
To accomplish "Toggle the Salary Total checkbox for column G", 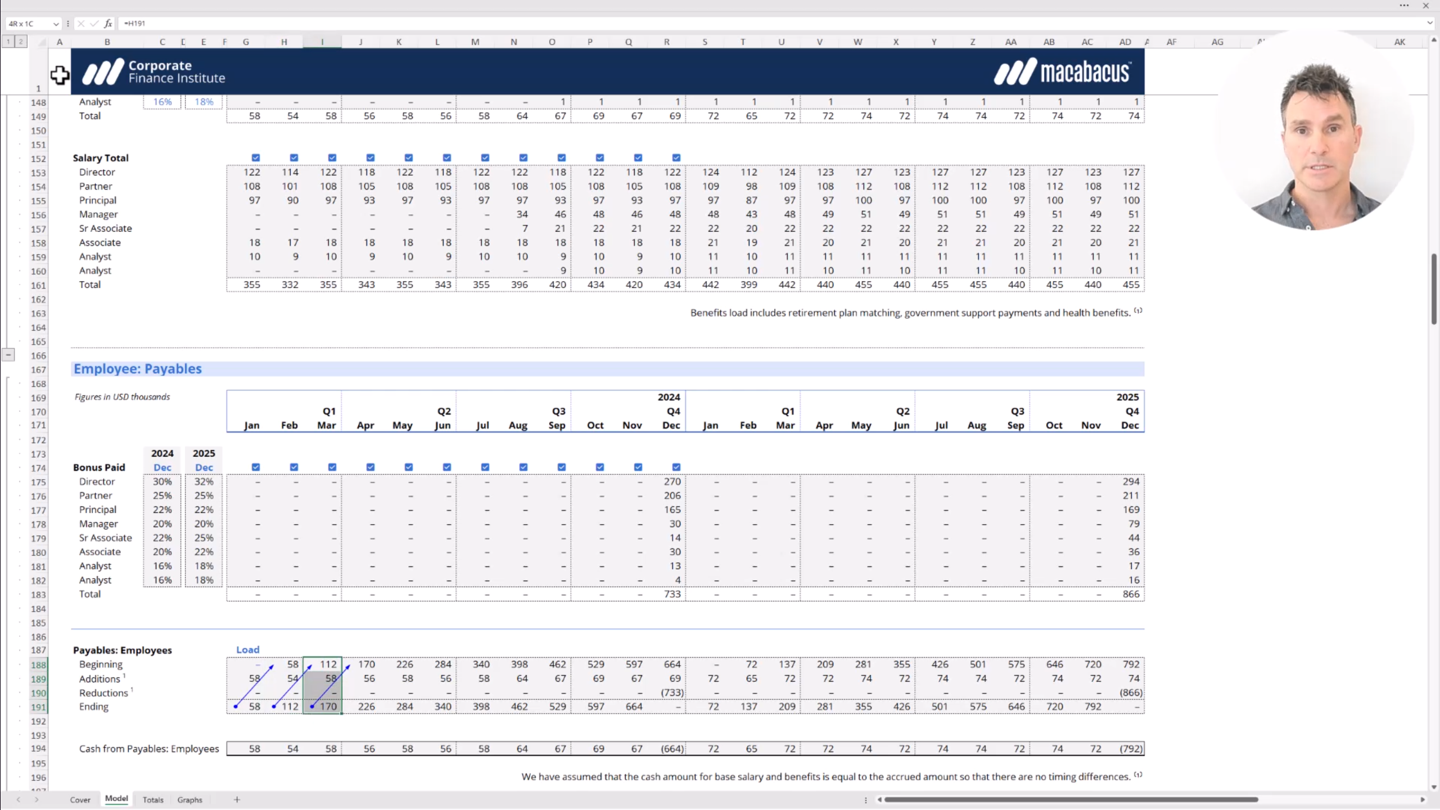I will 256,158.
